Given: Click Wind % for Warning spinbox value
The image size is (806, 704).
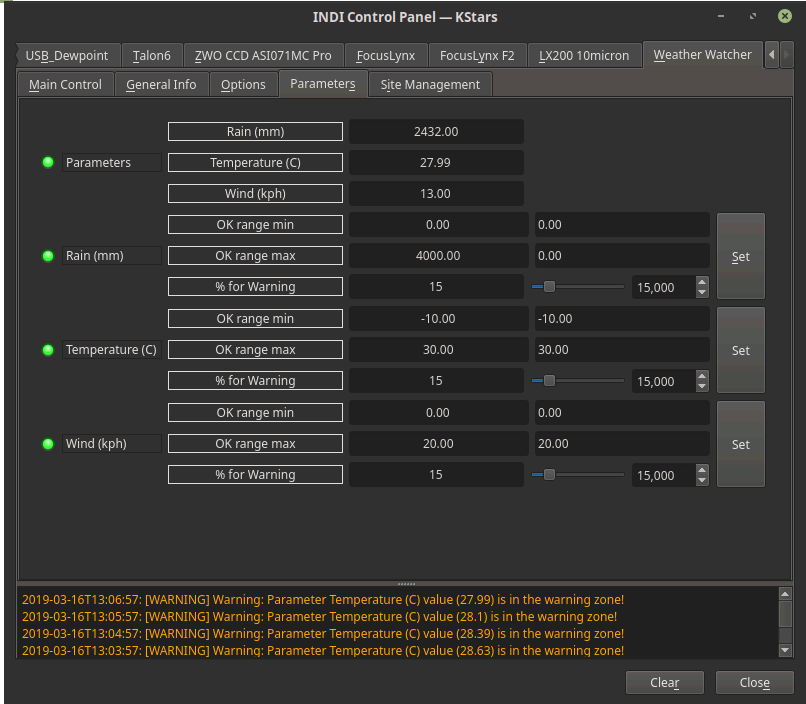Looking at the screenshot, I should (x=664, y=475).
